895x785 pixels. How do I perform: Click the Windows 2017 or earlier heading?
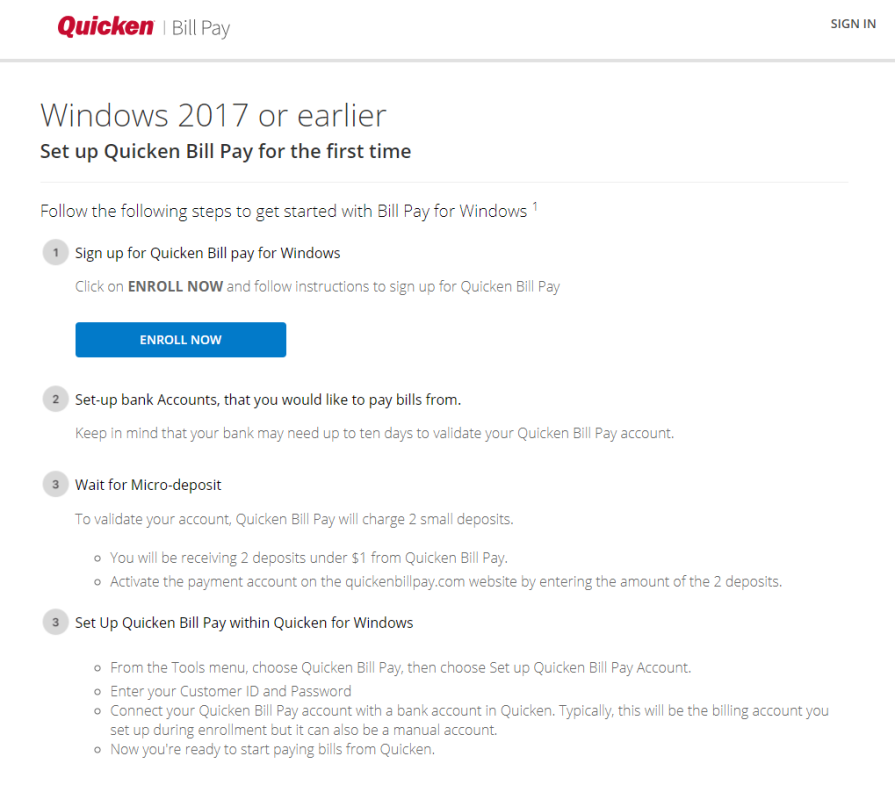(213, 116)
